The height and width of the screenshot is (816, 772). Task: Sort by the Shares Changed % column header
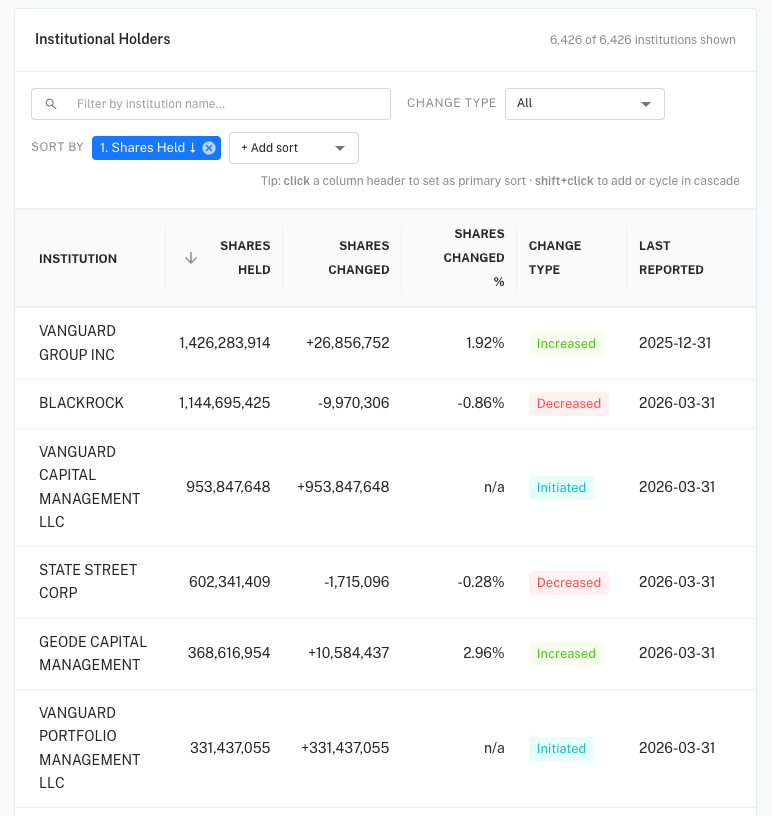tap(474, 258)
